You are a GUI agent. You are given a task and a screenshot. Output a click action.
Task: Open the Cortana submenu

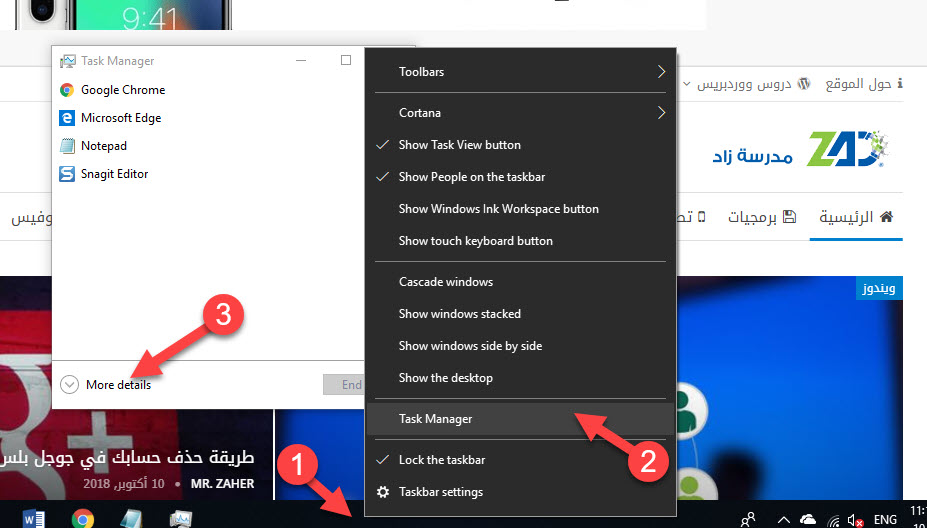pos(520,113)
